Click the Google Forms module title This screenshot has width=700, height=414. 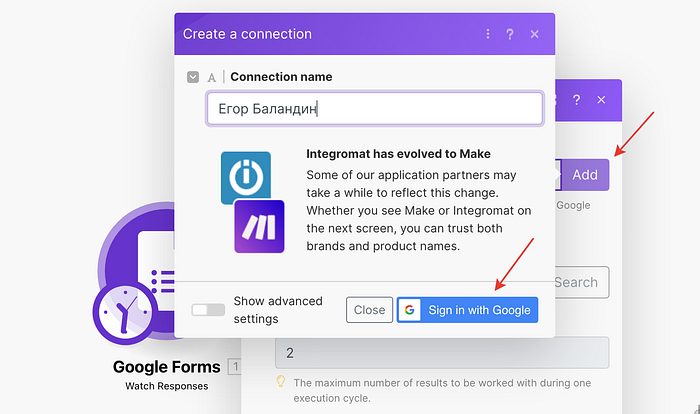(x=167, y=367)
